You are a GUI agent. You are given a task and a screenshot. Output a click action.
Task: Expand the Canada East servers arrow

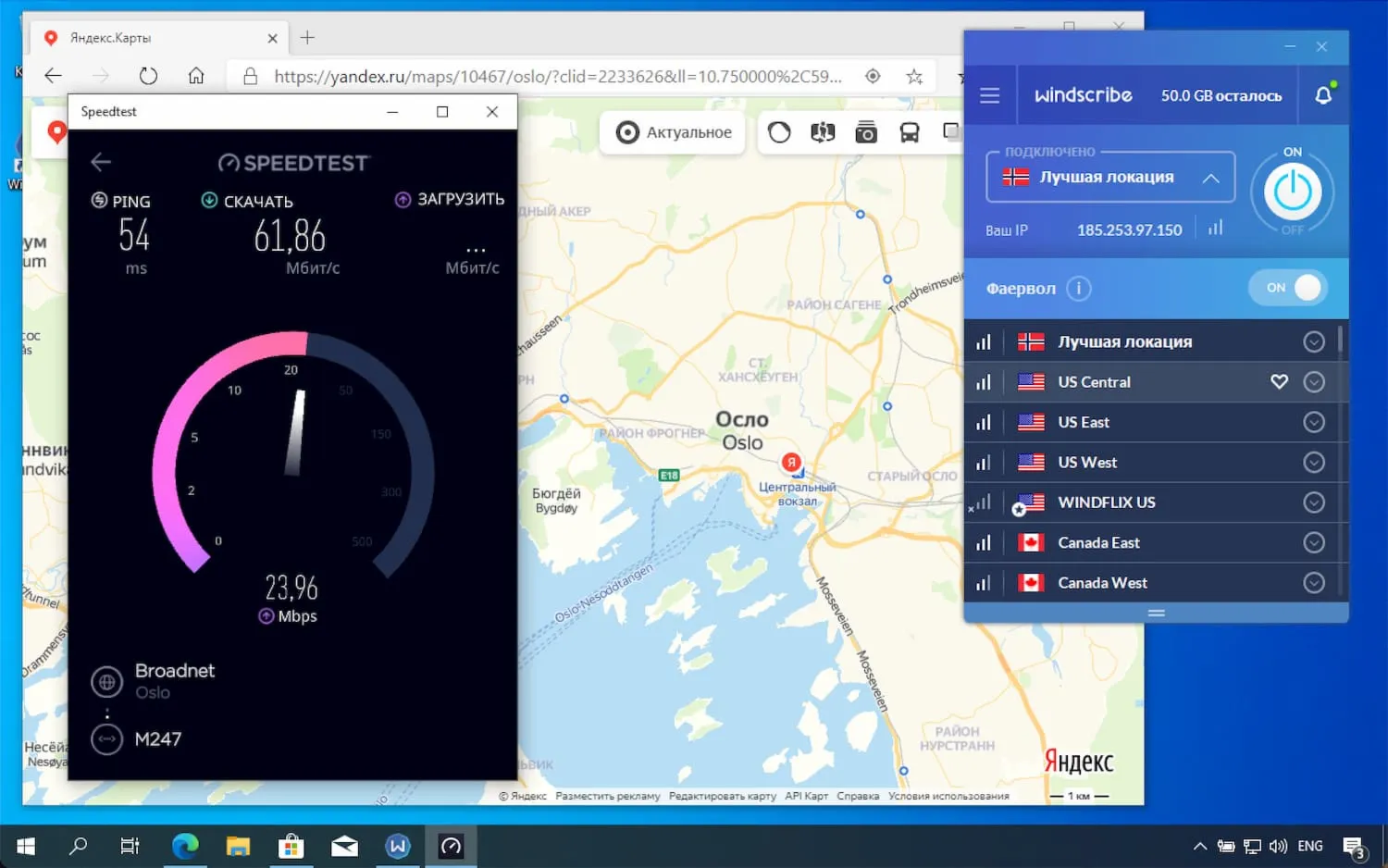pos(1314,542)
